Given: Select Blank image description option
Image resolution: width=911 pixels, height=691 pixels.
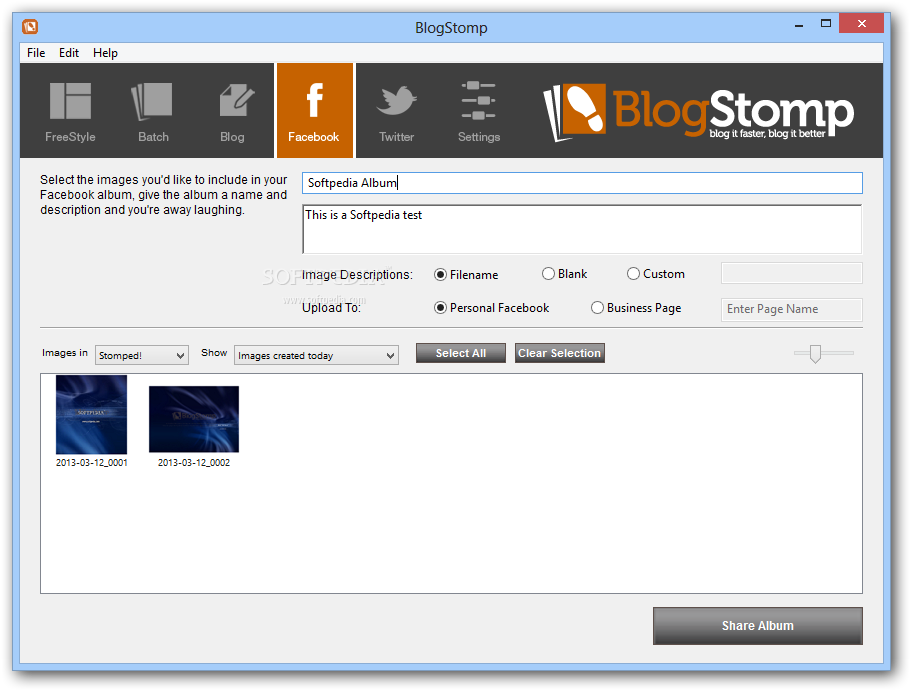Looking at the screenshot, I should [564, 274].
